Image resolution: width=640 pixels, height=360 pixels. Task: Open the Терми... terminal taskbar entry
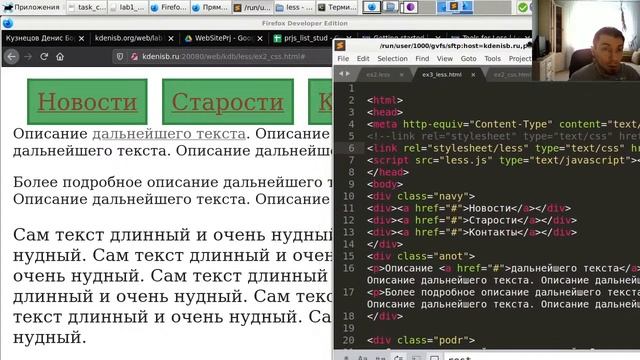[336, 7]
